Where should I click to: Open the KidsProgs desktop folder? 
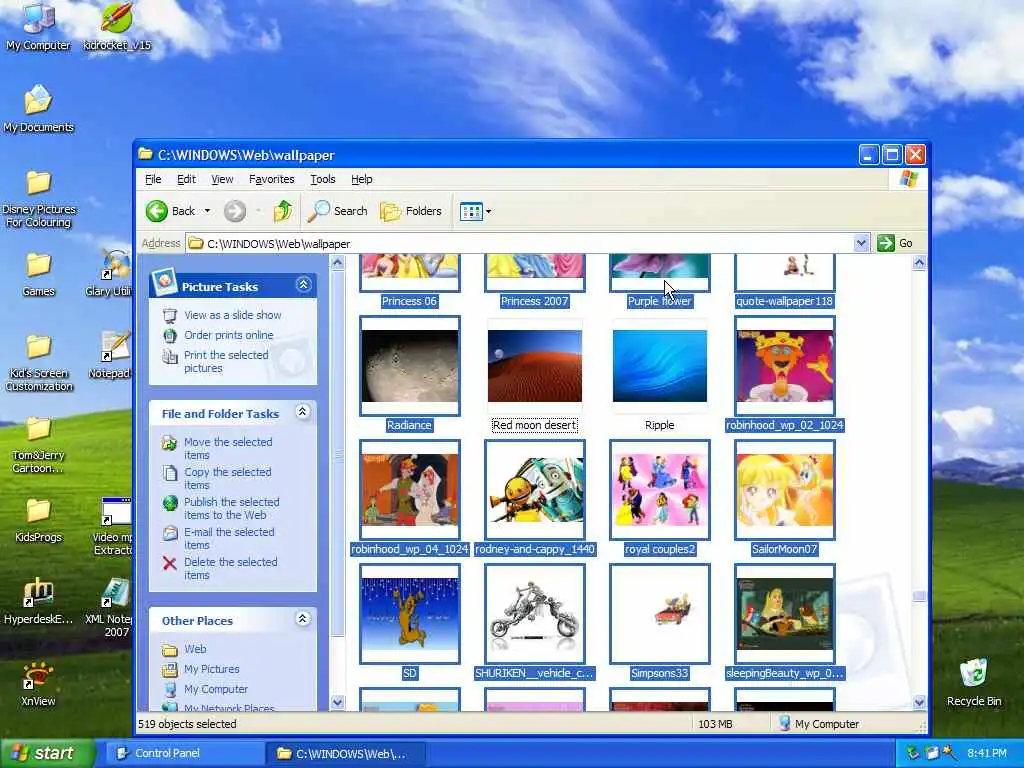pos(39,520)
